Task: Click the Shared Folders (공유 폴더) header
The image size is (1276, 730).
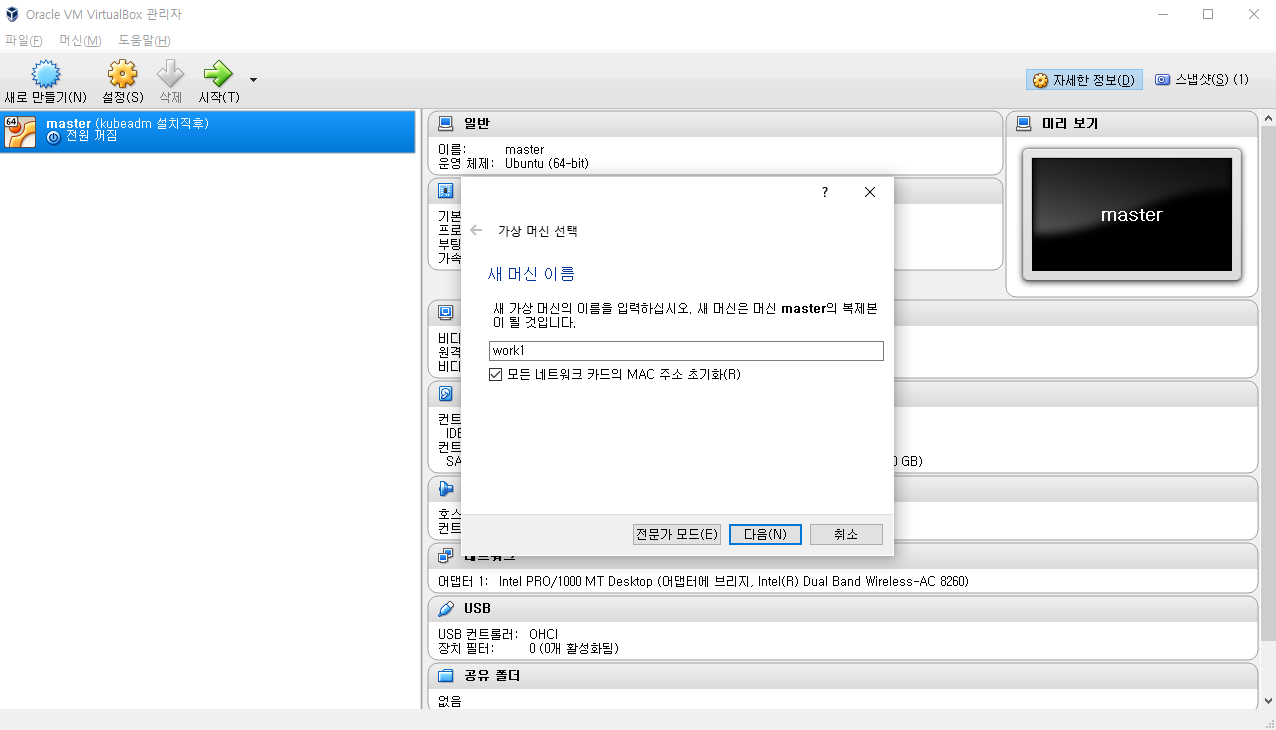Action: coord(492,676)
